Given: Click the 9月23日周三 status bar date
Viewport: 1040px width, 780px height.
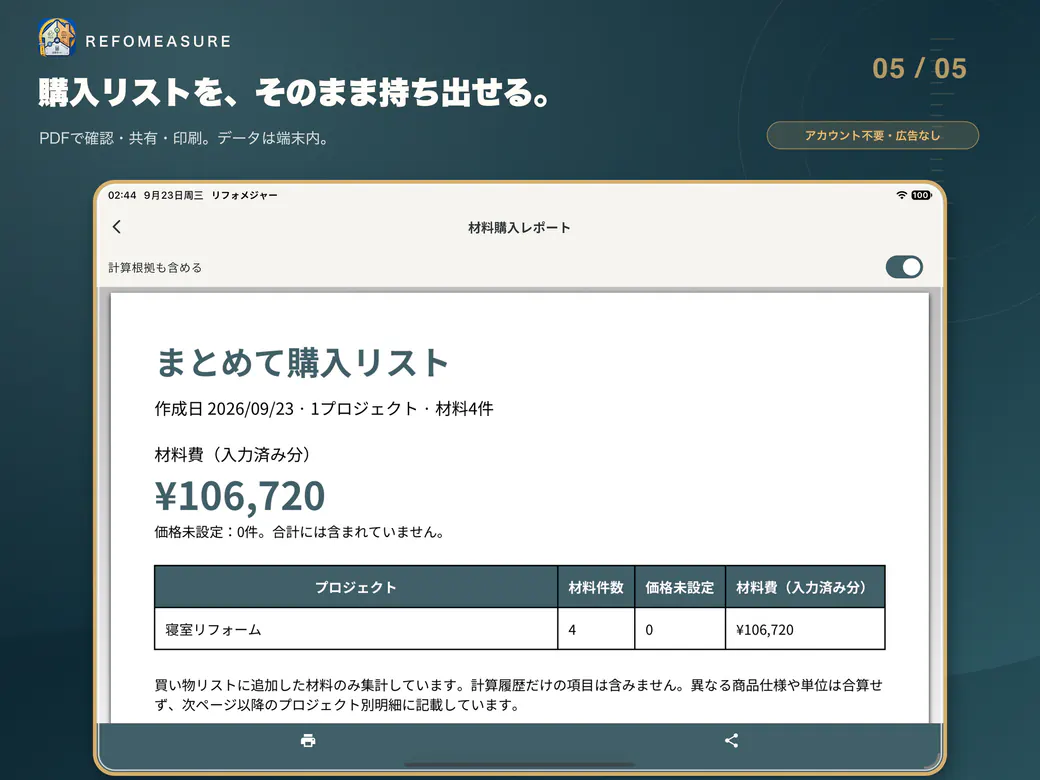Looking at the screenshot, I should (173, 195).
